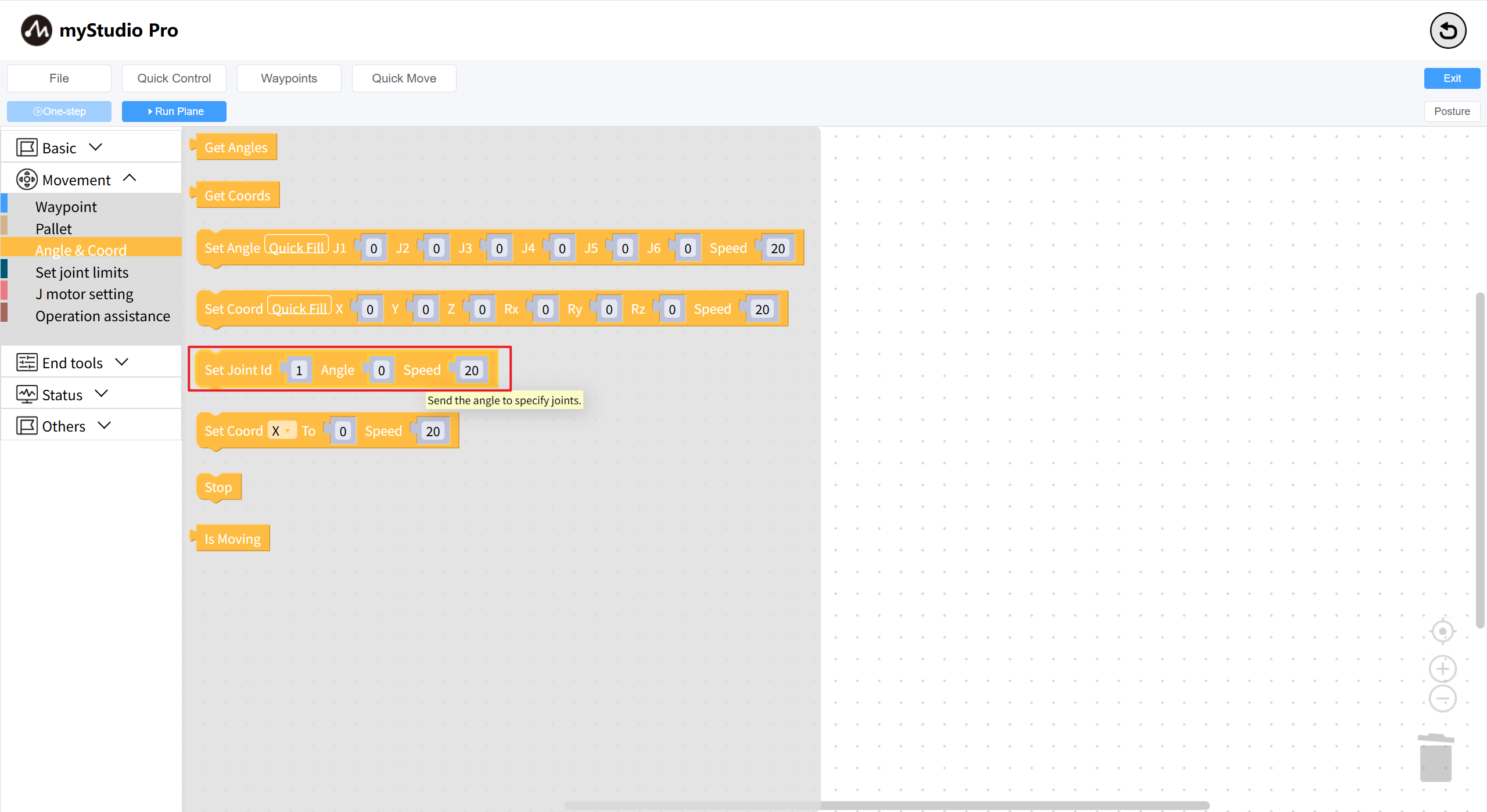Click the Movement category joystick icon

coord(27,179)
